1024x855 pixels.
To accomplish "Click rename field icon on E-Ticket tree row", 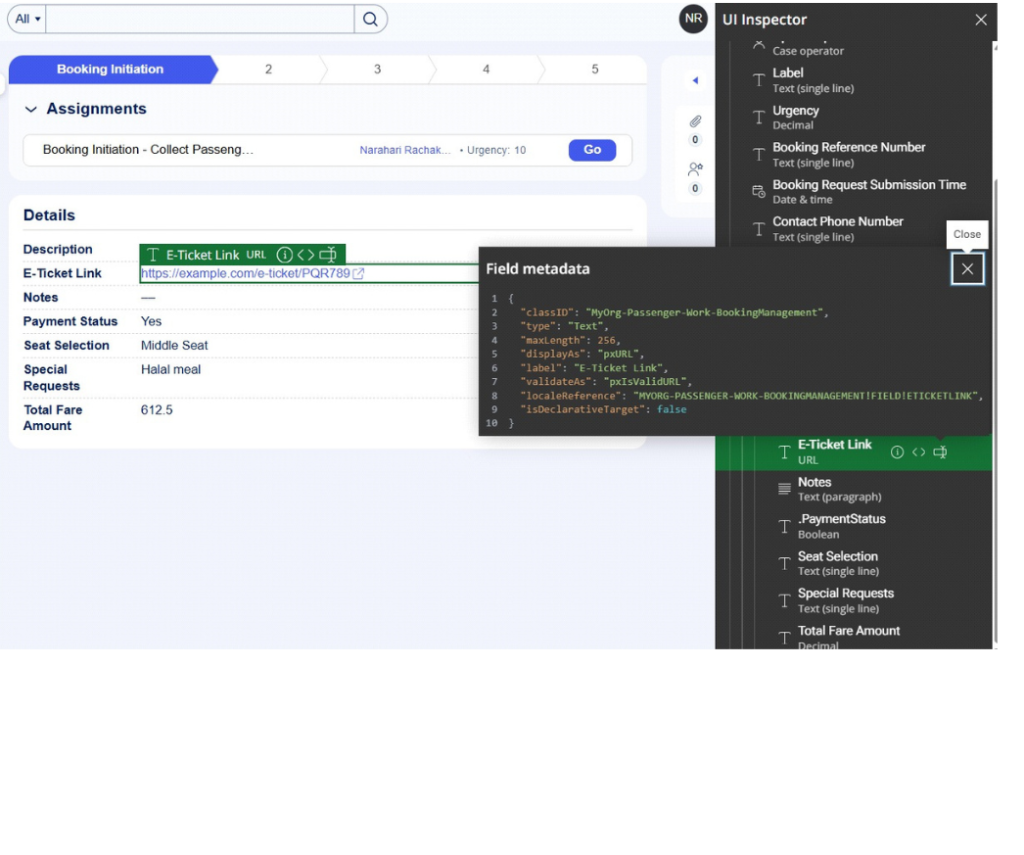I will (x=940, y=452).
